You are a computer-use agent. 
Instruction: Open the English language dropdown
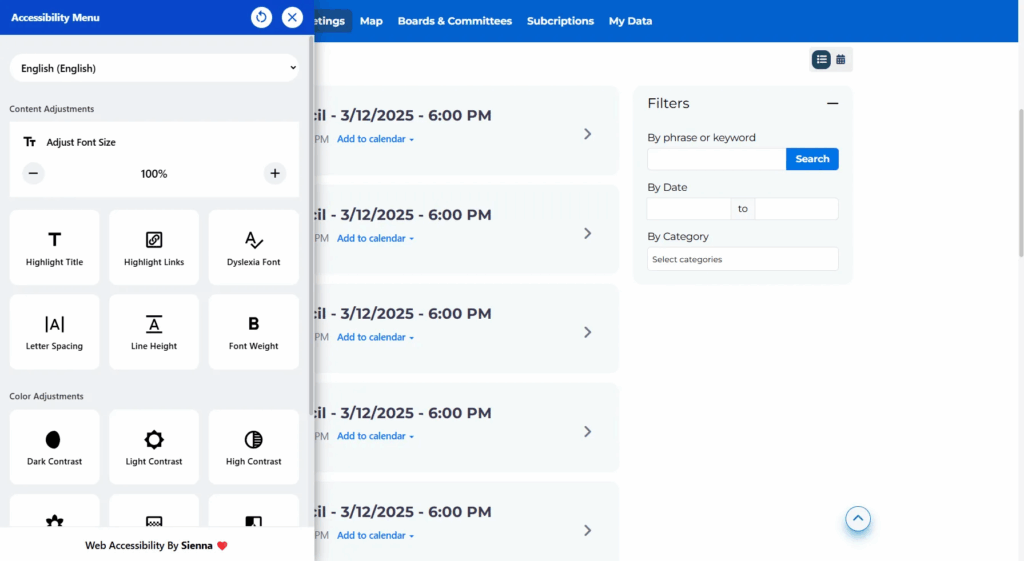[x=155, y=68]
